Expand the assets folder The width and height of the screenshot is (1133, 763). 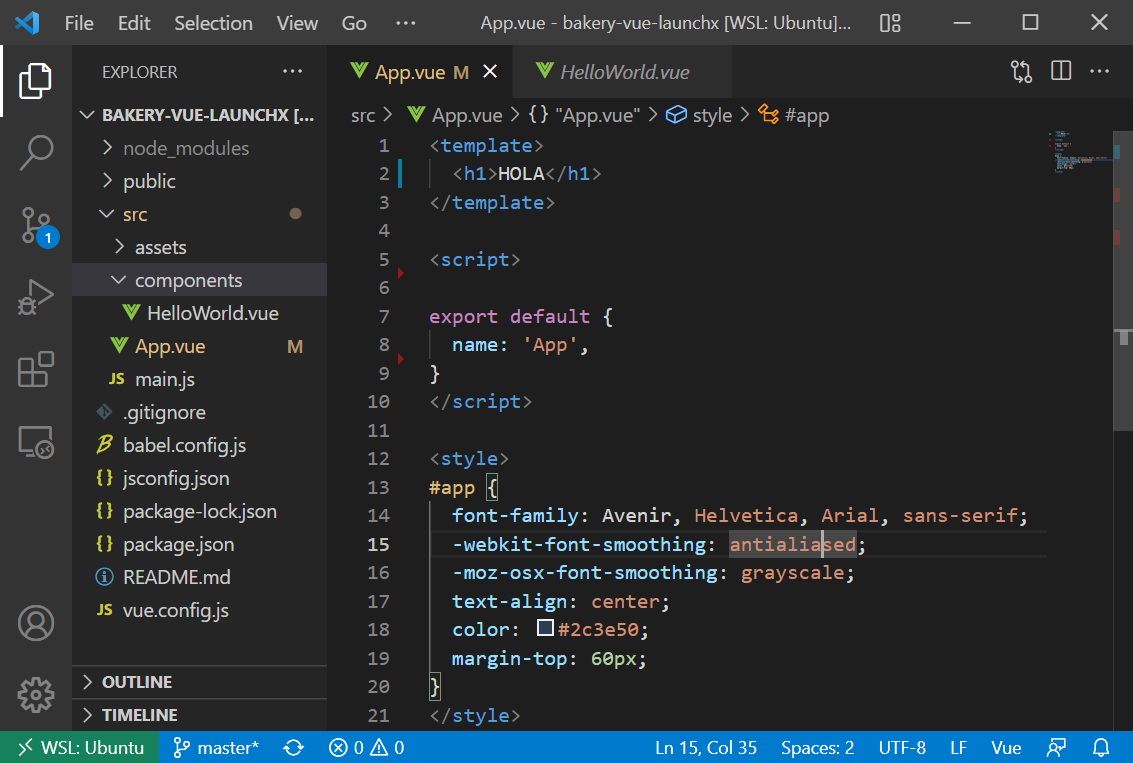[x=200, y=247]
